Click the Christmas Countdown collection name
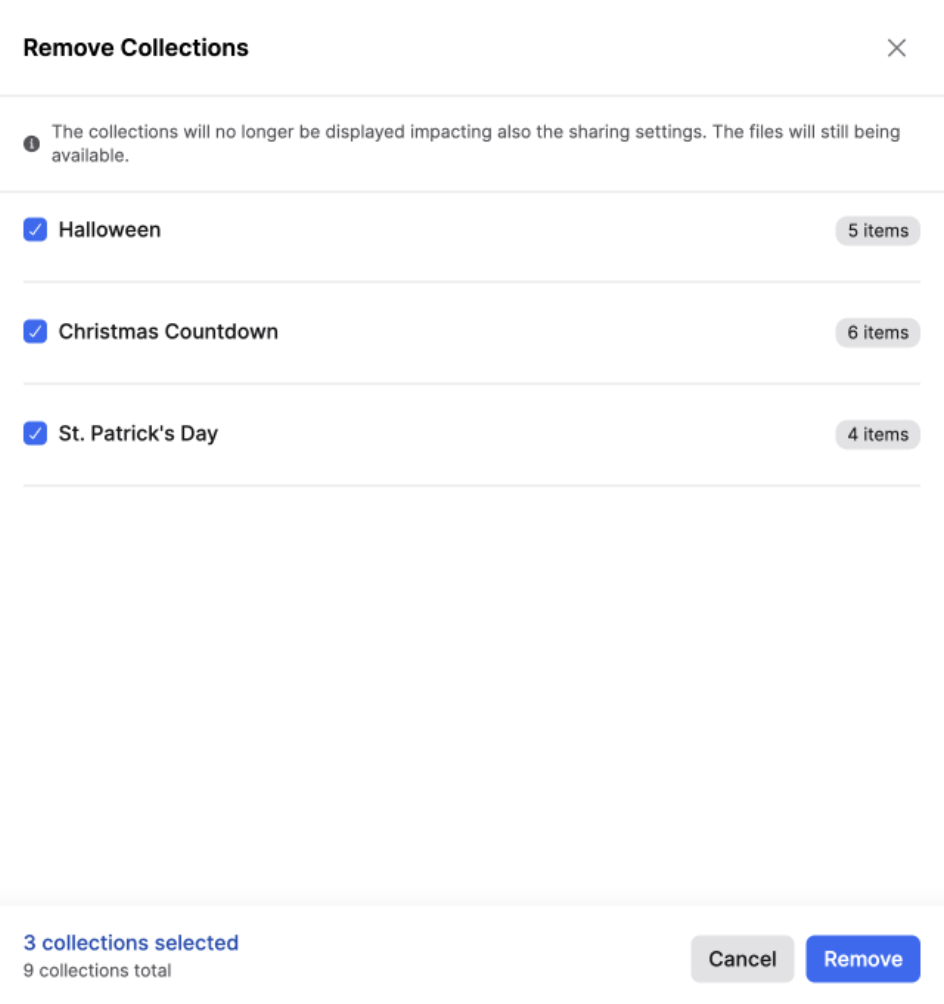944x1004 pixels. [169, 331]
